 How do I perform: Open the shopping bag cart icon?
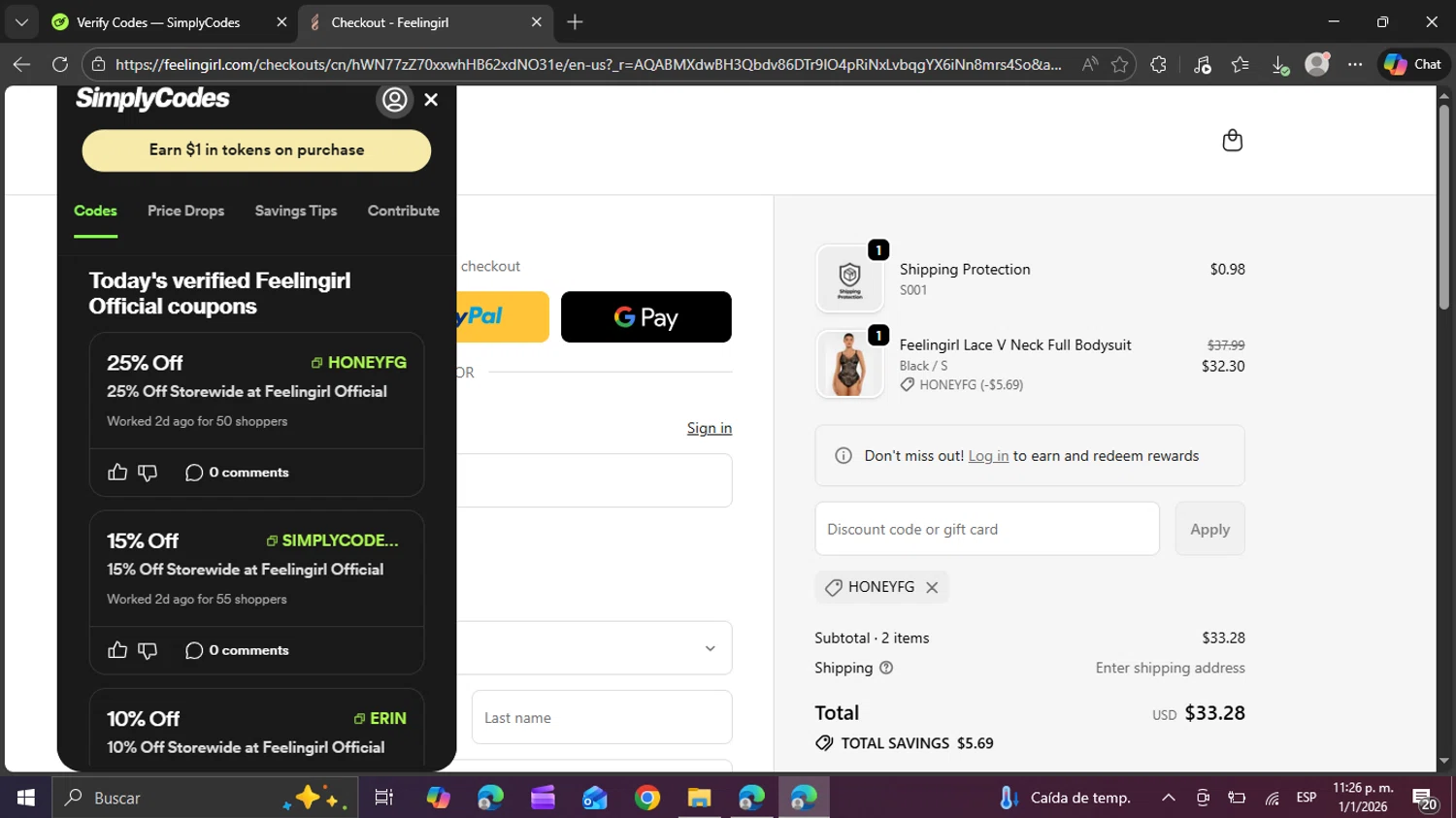click(1232, 141)
